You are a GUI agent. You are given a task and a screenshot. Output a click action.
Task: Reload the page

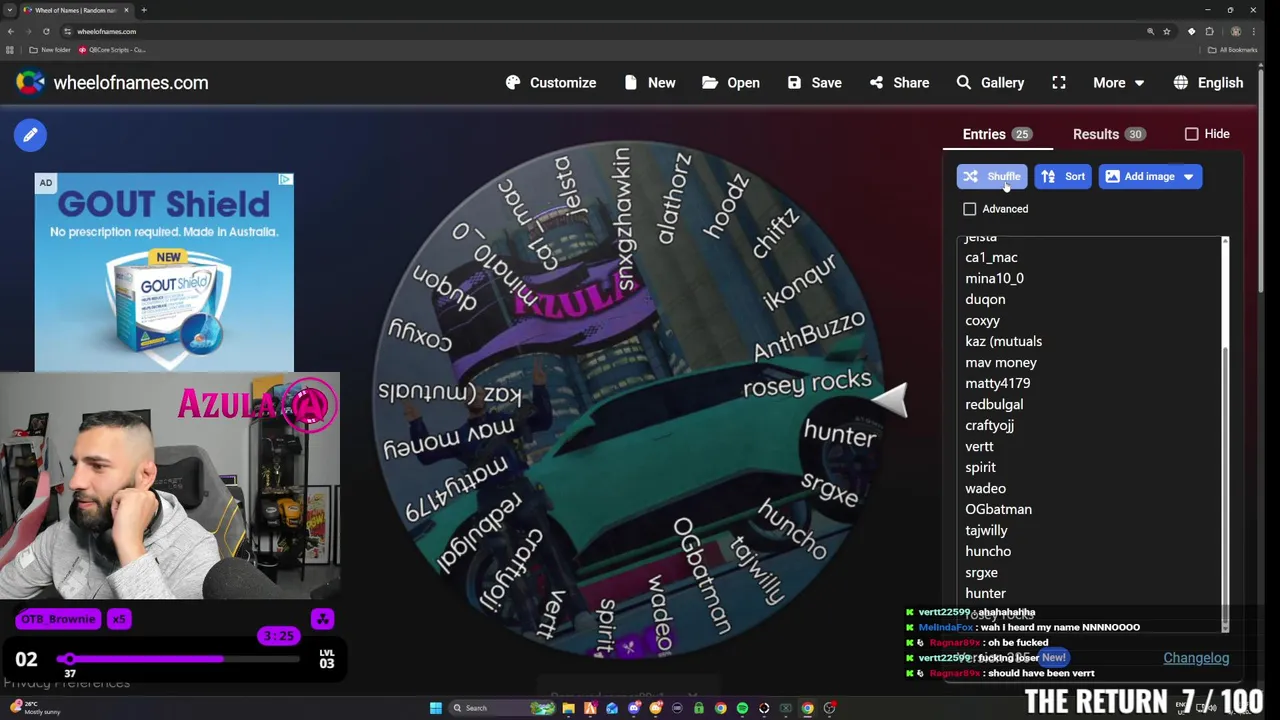[x=46, y=31]
